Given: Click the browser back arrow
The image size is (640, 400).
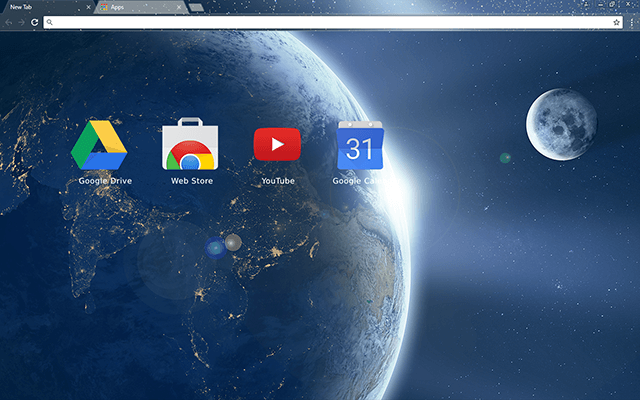Looking at the screenshot, I should (8, 21).
